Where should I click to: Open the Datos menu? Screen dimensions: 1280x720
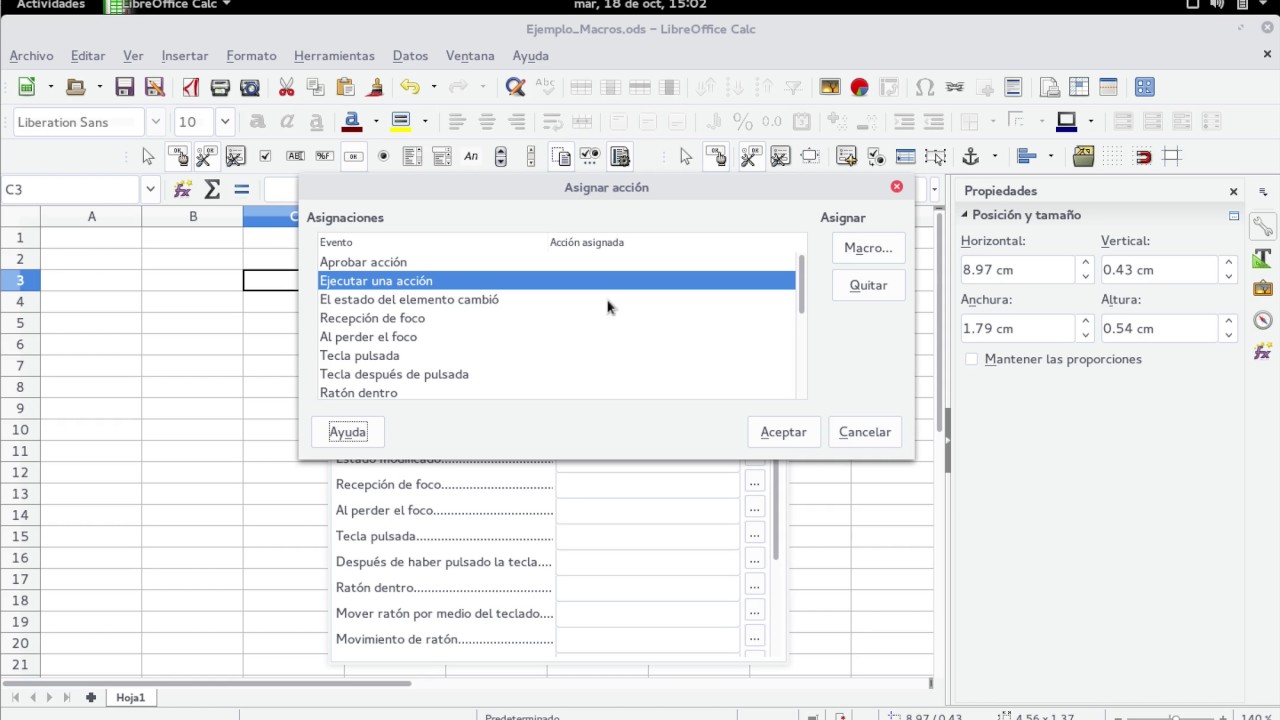coord(410,56)
